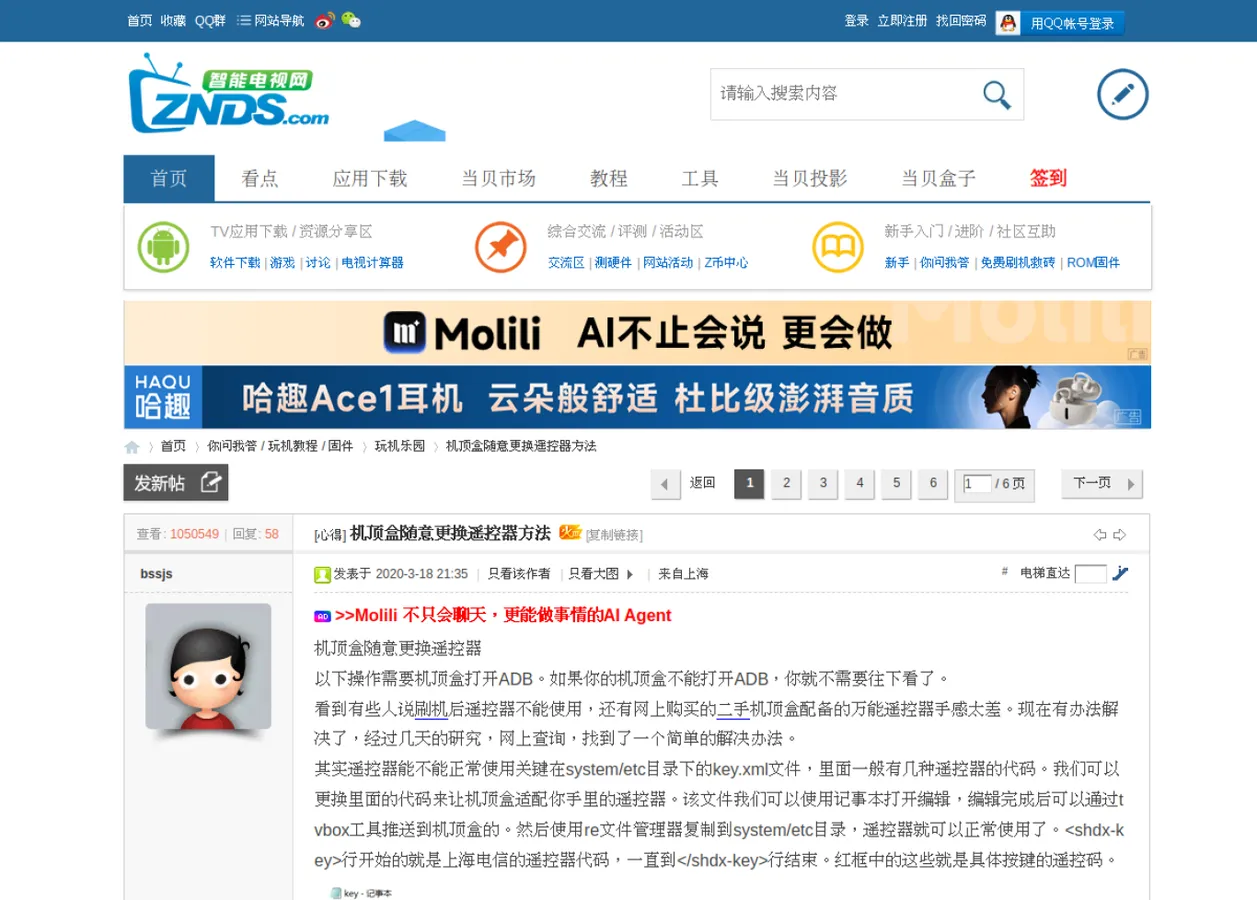The height and width of the screenshot is (900, 1257).
Task: Click 玩机乐园 breadcrumb link
Action: click(x=400, y=446)
